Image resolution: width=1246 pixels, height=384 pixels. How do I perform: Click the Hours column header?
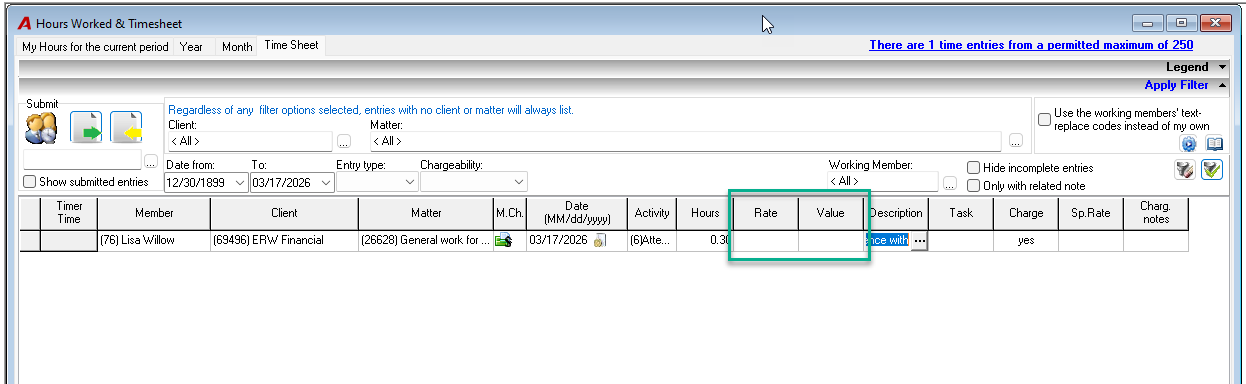705,213
